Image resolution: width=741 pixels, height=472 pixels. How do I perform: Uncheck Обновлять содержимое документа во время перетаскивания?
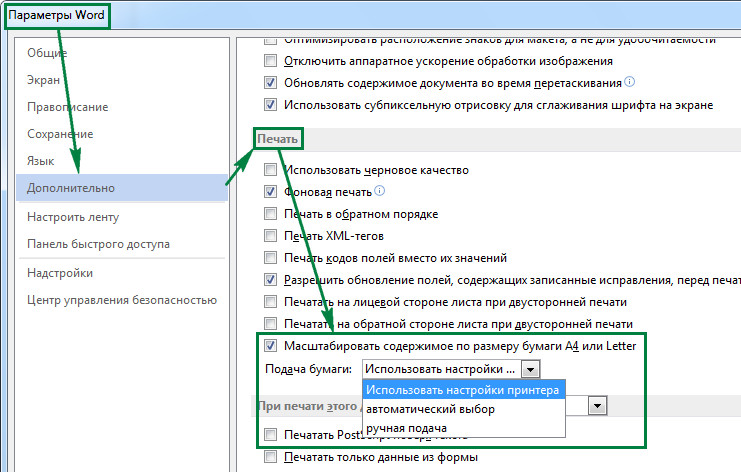pyautogui.click(x=270, y=83)
